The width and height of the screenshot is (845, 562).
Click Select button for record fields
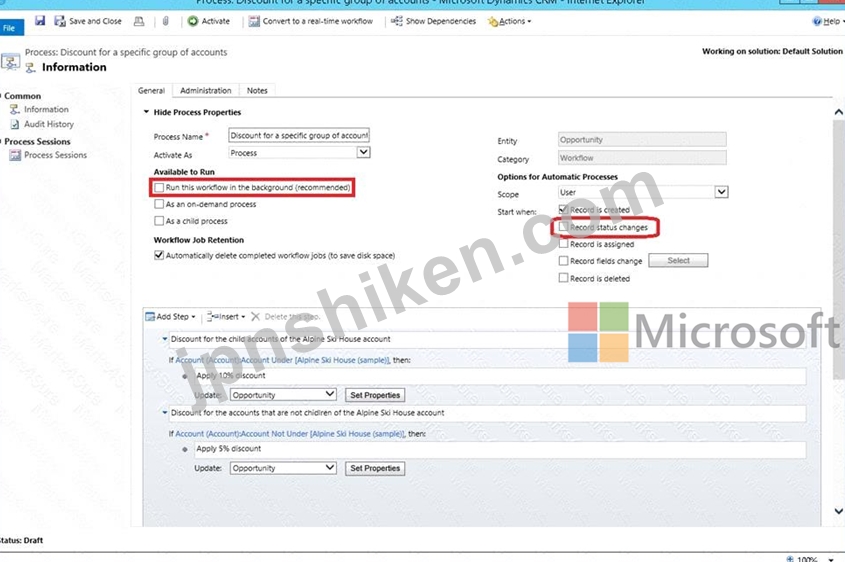[678, 261]
